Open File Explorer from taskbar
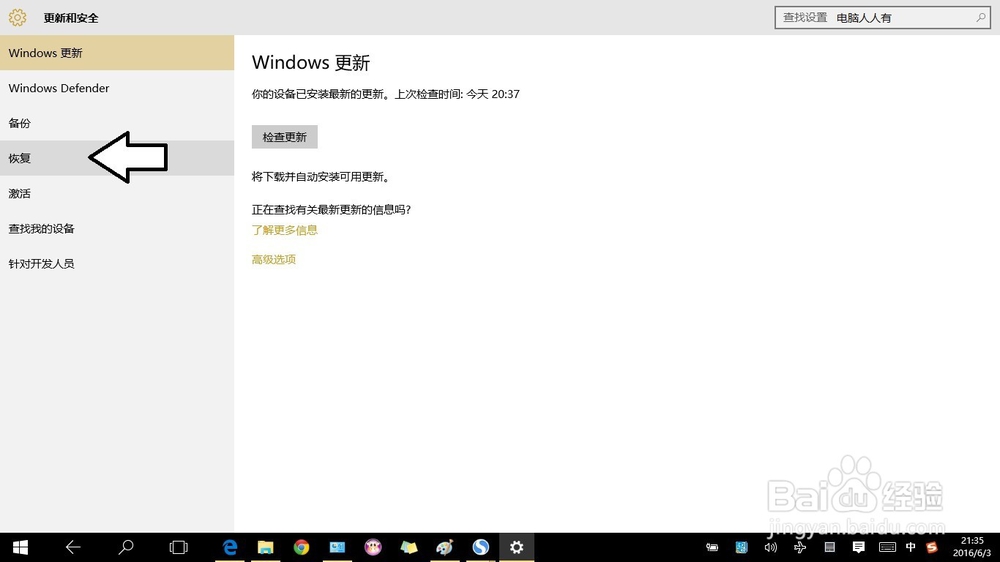This screenshot has height=562, width=1000. pyautogui.click(x=265, y=547)
